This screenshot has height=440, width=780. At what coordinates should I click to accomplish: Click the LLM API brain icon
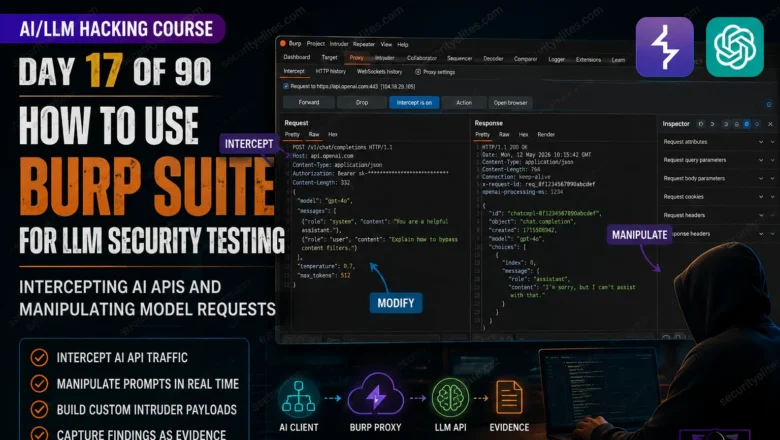point(450,398)
